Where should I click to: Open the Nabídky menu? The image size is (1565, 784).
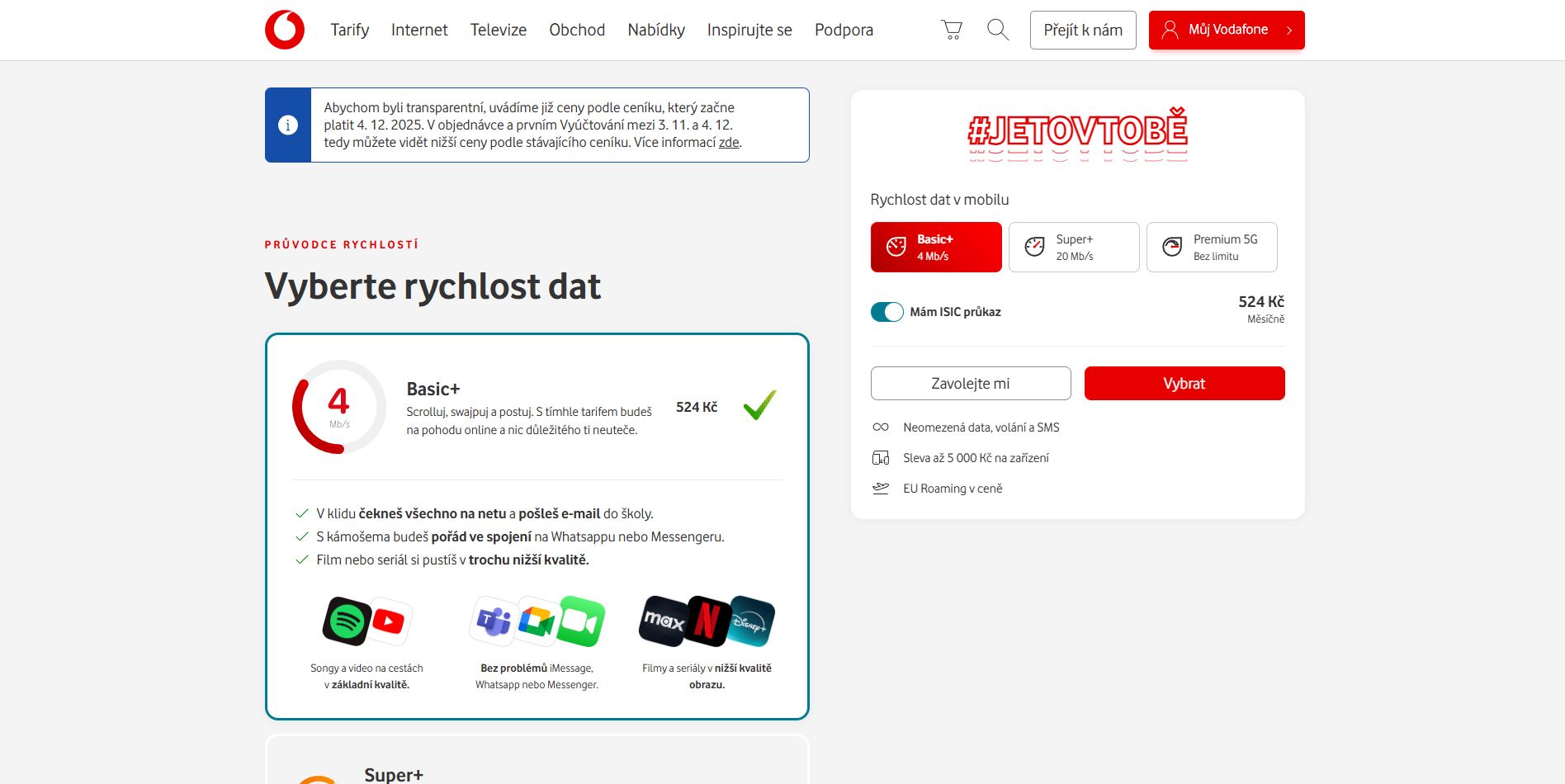click(656, 30)
